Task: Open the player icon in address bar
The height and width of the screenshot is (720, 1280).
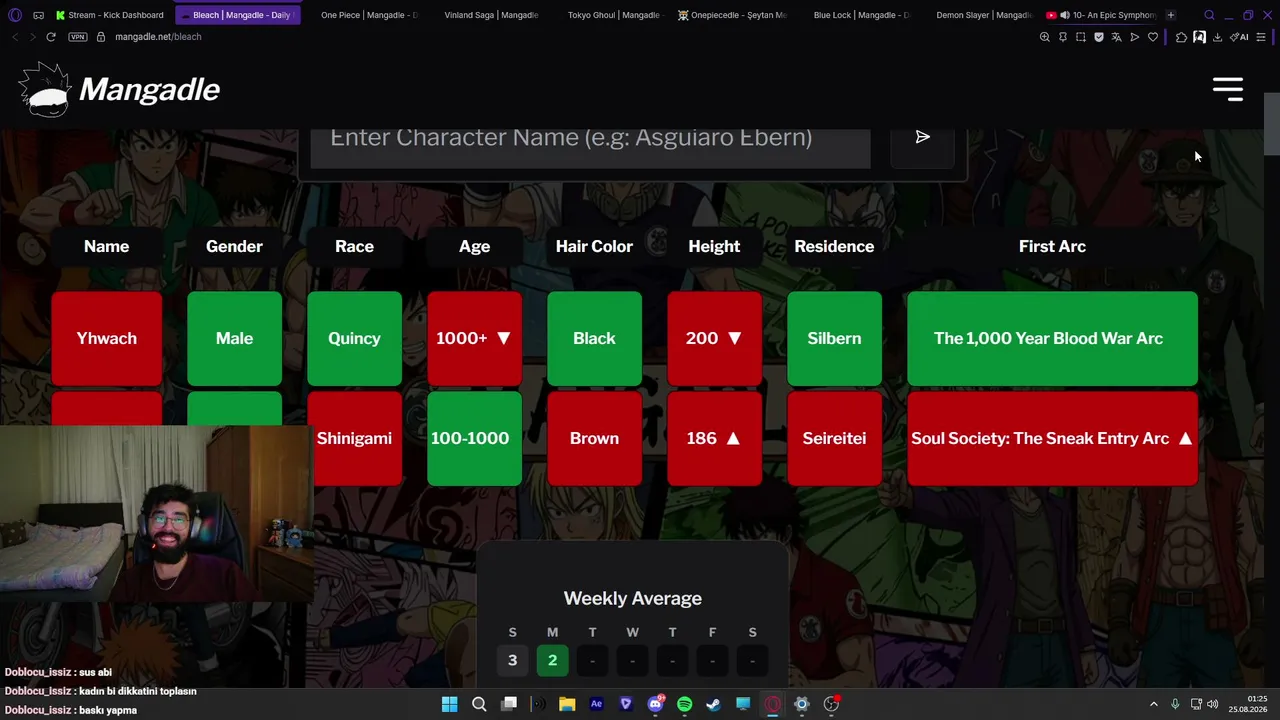Action: coord(1135,37)
